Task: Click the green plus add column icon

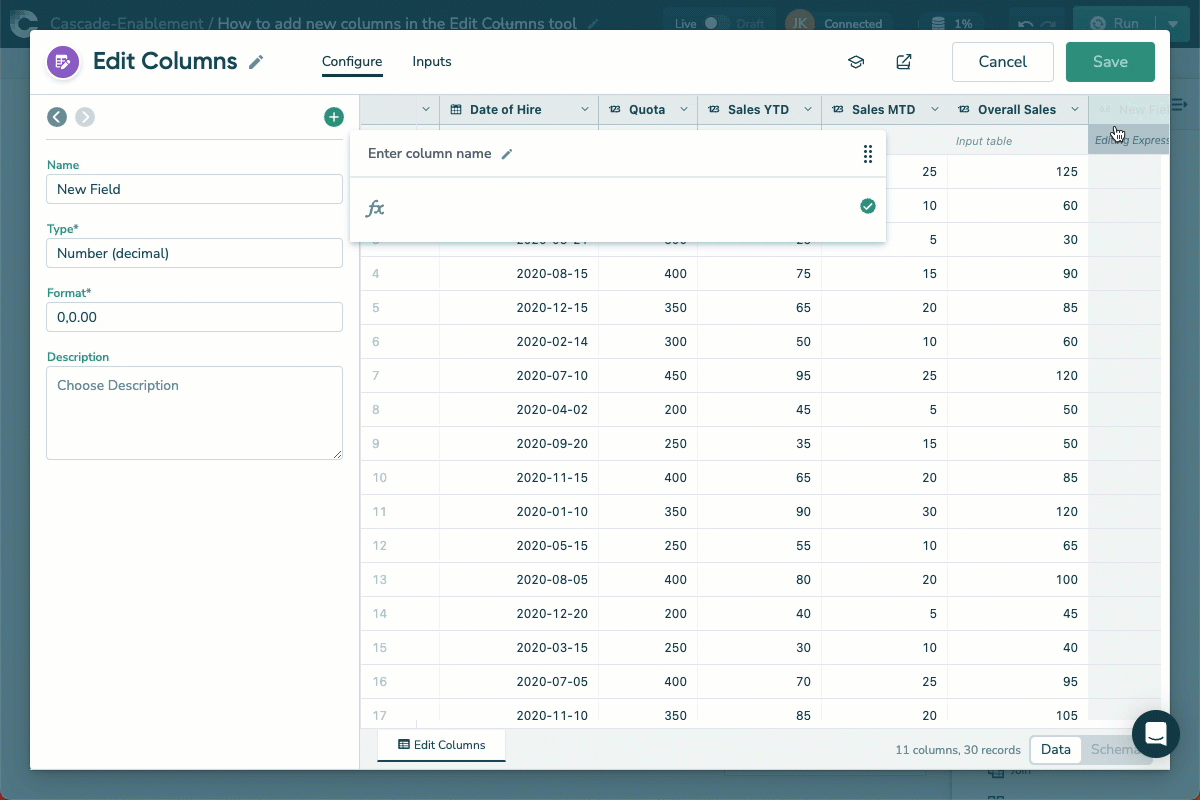Action: 334,117
